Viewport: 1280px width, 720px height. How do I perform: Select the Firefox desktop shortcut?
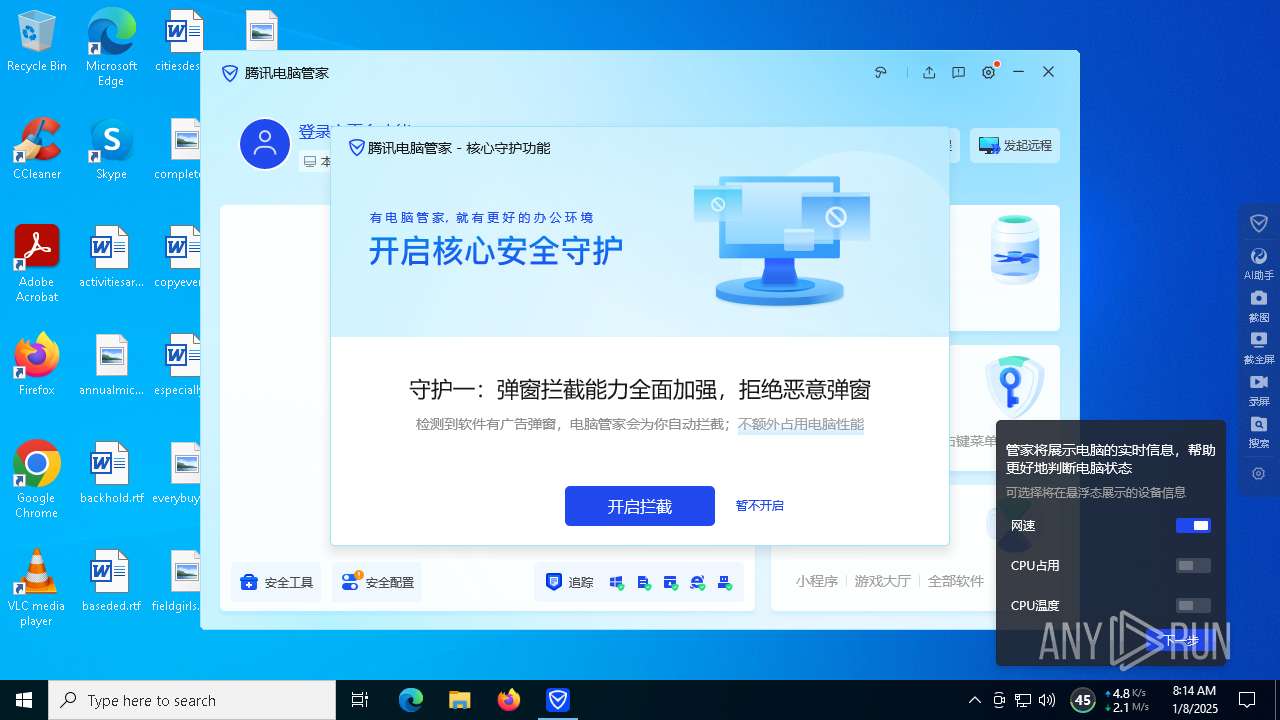pos(37,364)
